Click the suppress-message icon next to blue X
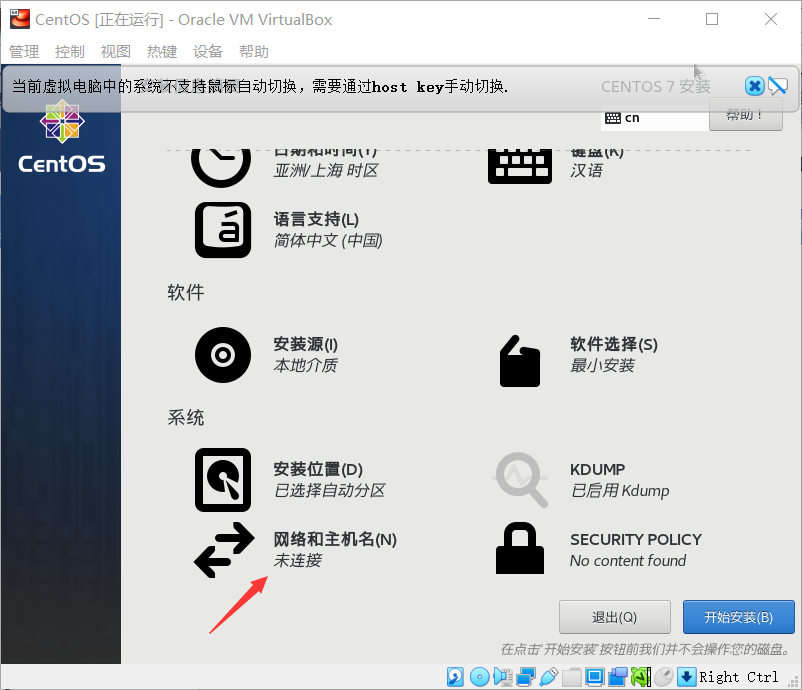Screen dimensions: 802x690 pos(777,86)
